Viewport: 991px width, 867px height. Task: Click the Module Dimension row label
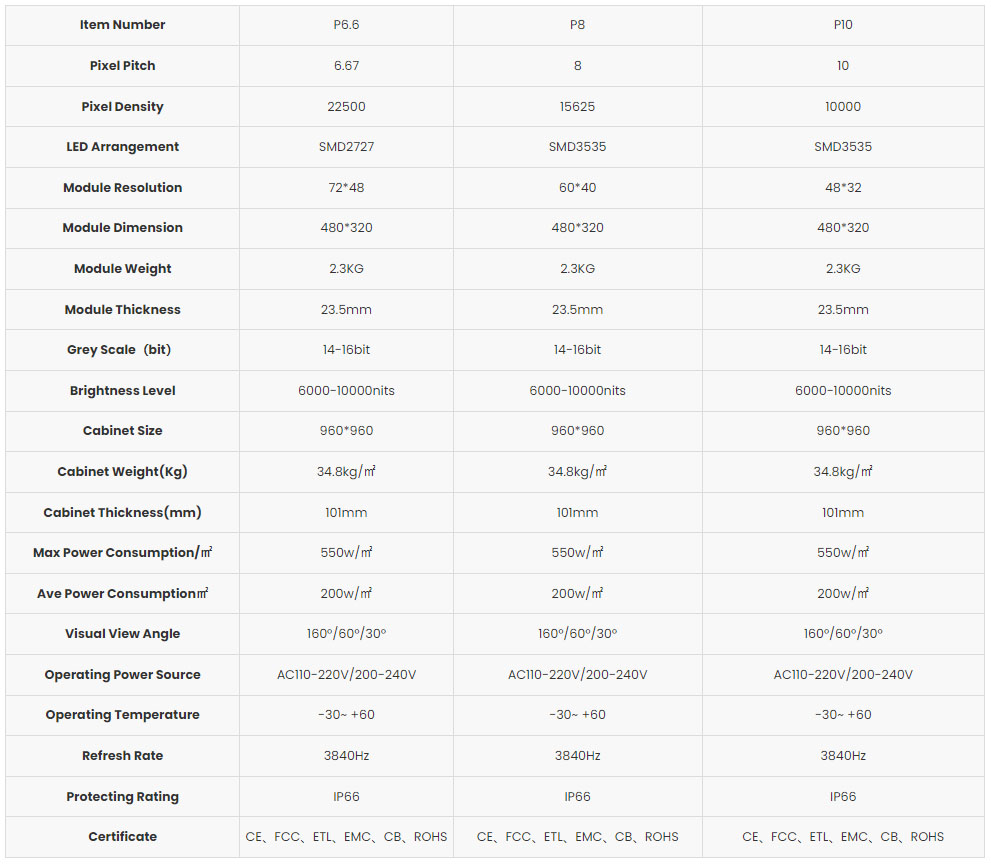pyautogui.click(x=123, y=228)
